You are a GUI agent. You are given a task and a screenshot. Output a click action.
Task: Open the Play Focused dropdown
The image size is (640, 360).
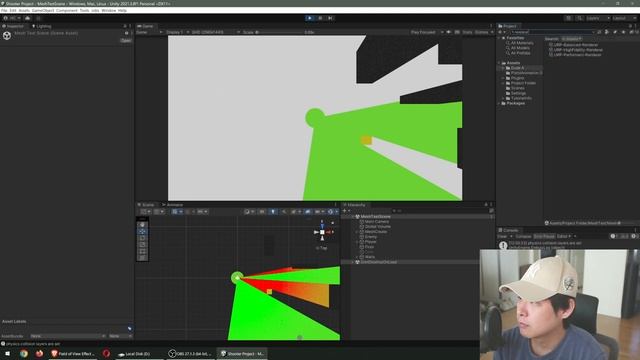pos(427,32)
